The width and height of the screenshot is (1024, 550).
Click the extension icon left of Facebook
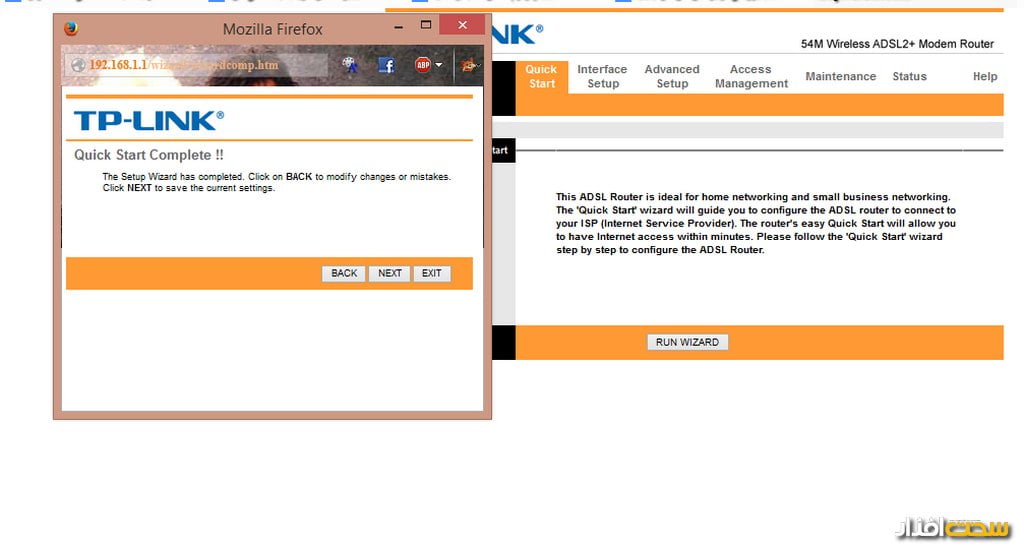click(349, 66)
